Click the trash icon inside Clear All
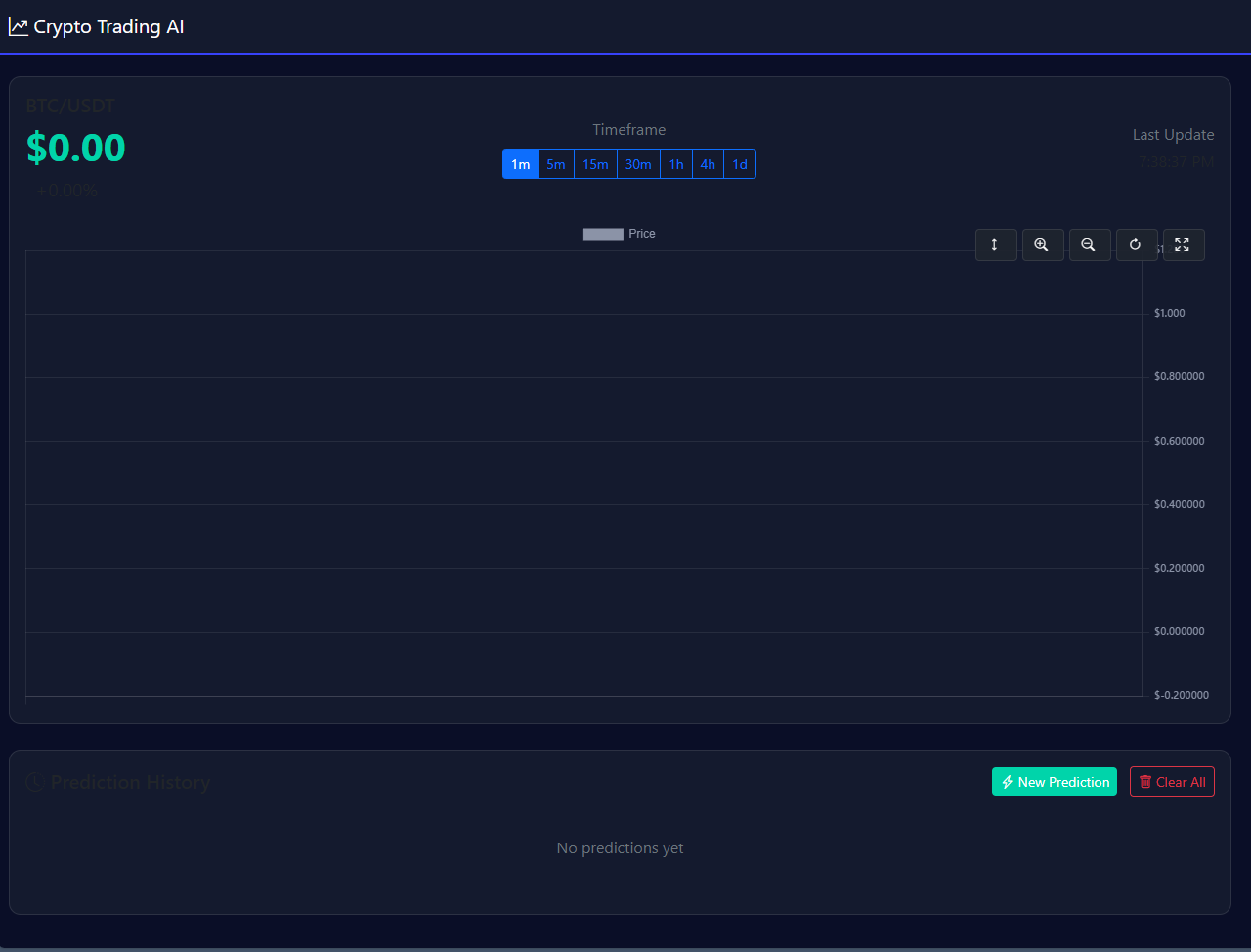This screenshot has width=1251, height=952. click(1145, 781)
